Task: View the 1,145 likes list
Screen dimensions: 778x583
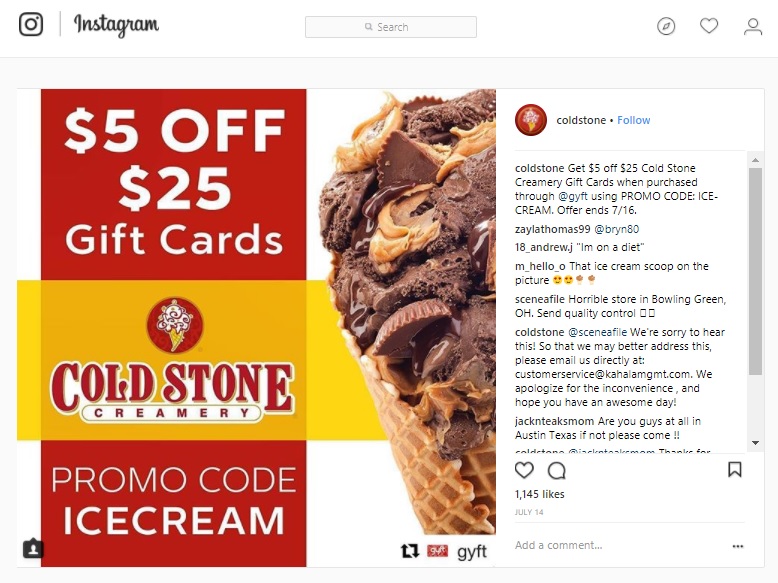Action: [539, 494]
